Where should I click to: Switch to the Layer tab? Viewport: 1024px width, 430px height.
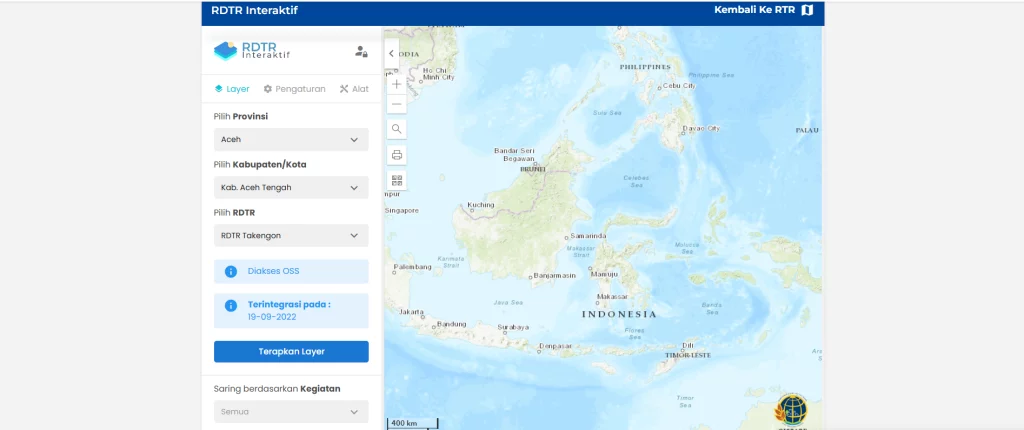232,88
